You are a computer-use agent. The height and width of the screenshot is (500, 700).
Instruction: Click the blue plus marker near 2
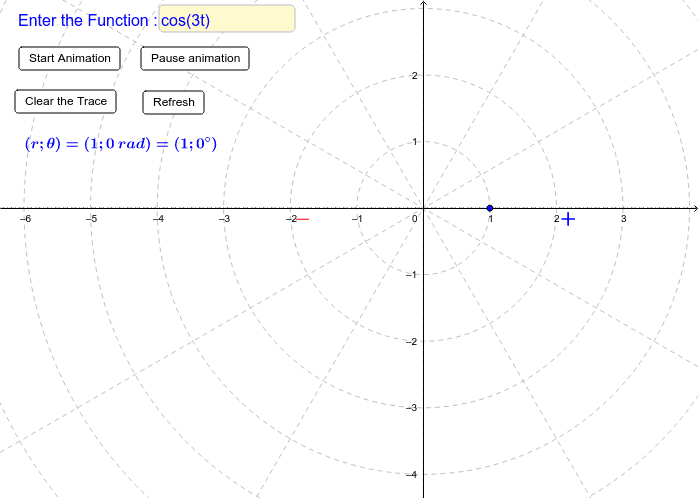pos(568,219)
